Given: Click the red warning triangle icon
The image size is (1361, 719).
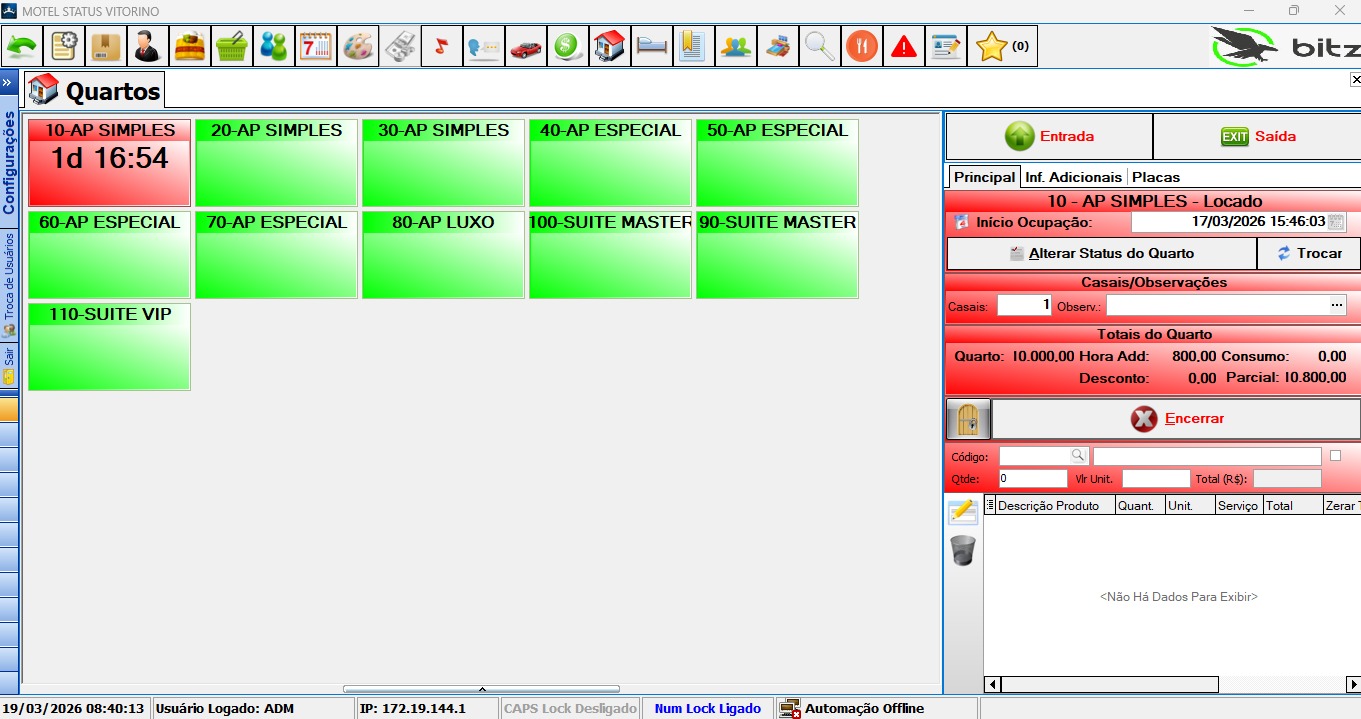Looking at the screenshot, I should click(x=904, y=47).
